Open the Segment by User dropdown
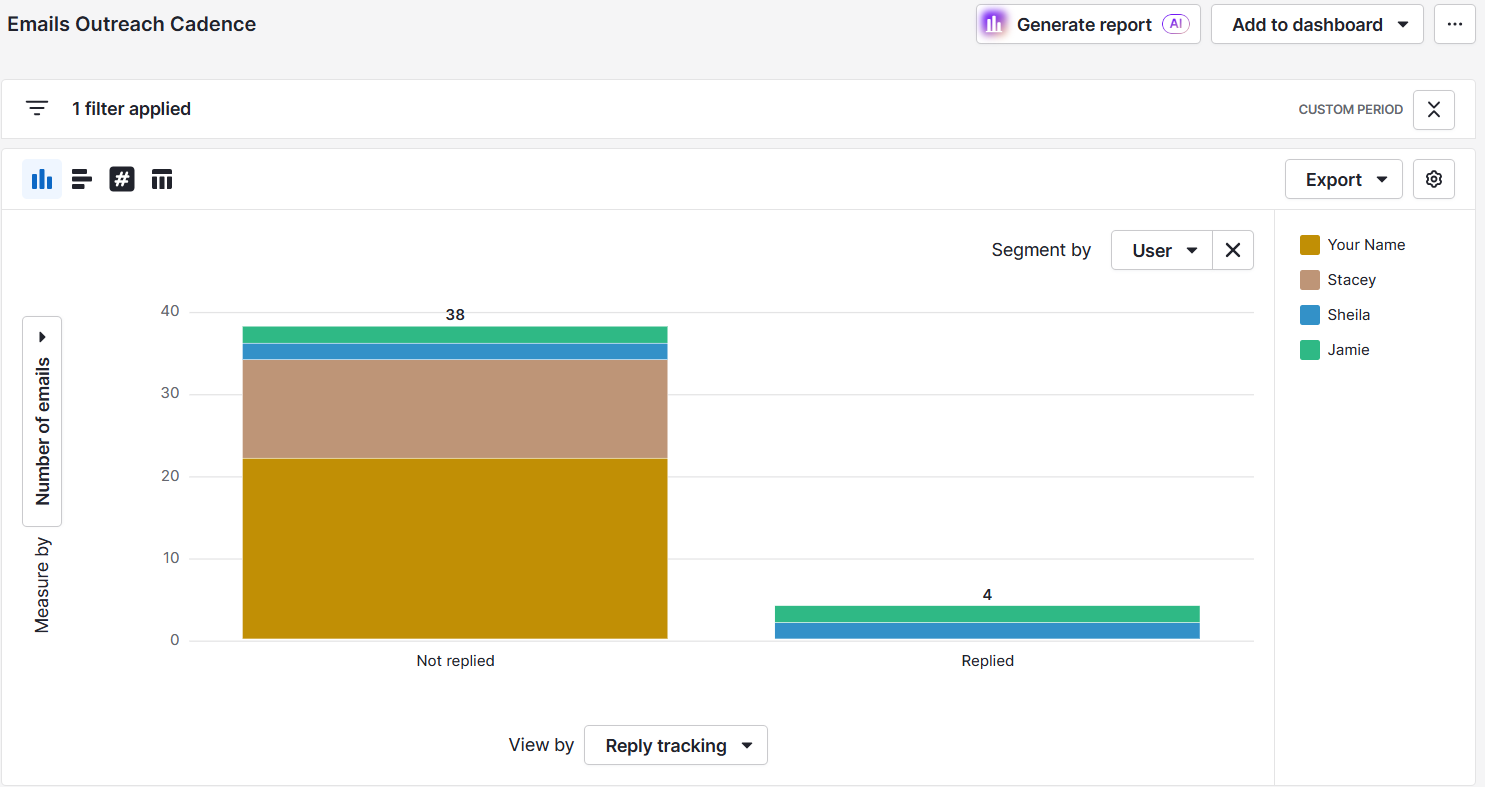This screenshot has width=1485, height=787. pyautogui.click(x=1162, y=250)
